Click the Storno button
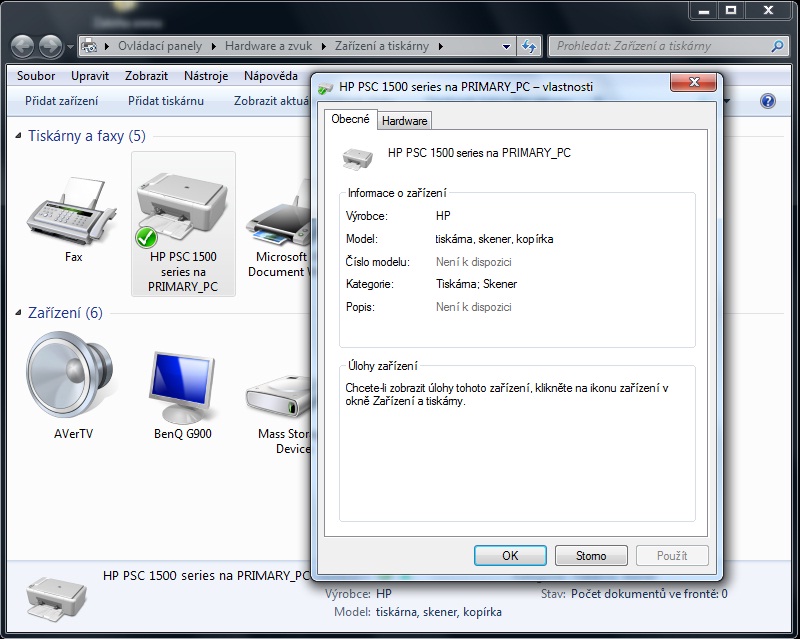The width and height of the screenshot is (800, 639). click(591, 555)
